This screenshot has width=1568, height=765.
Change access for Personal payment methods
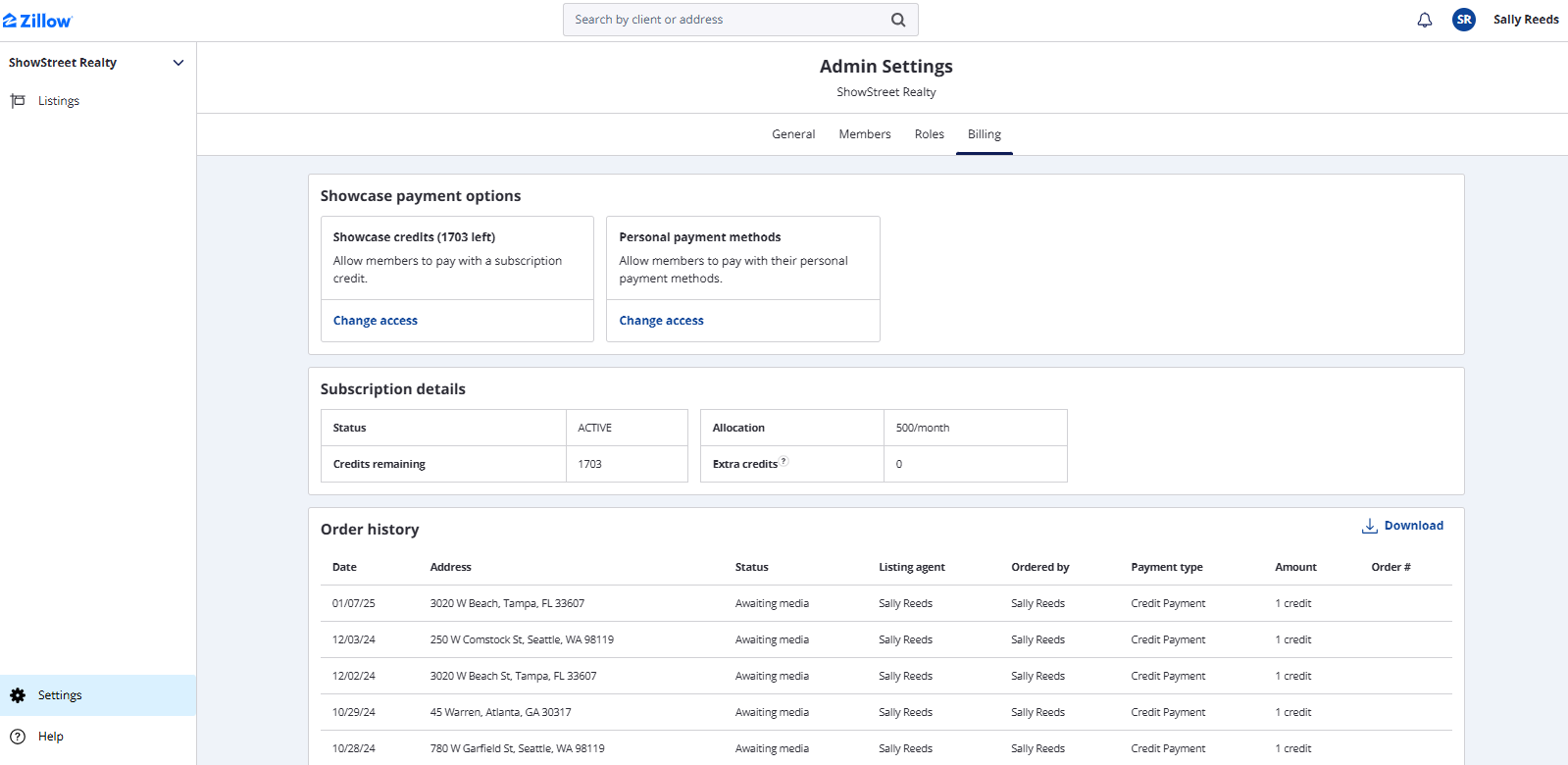[x=661, y=321]
